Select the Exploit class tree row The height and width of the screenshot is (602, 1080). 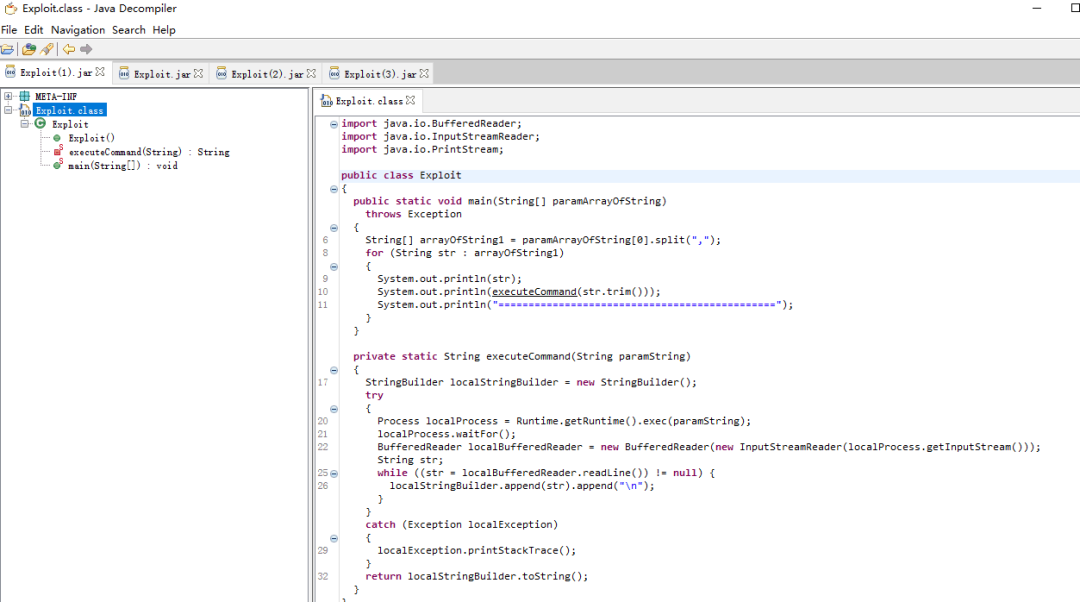pos(70,124)
